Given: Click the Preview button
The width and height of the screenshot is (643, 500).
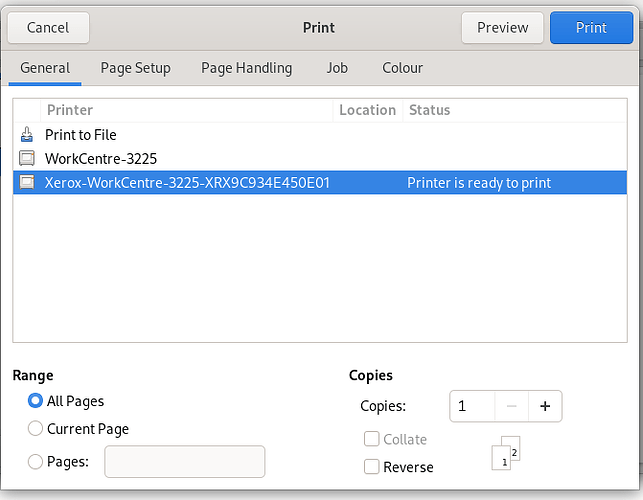Looking at the screenshot, I should [502, 27].
